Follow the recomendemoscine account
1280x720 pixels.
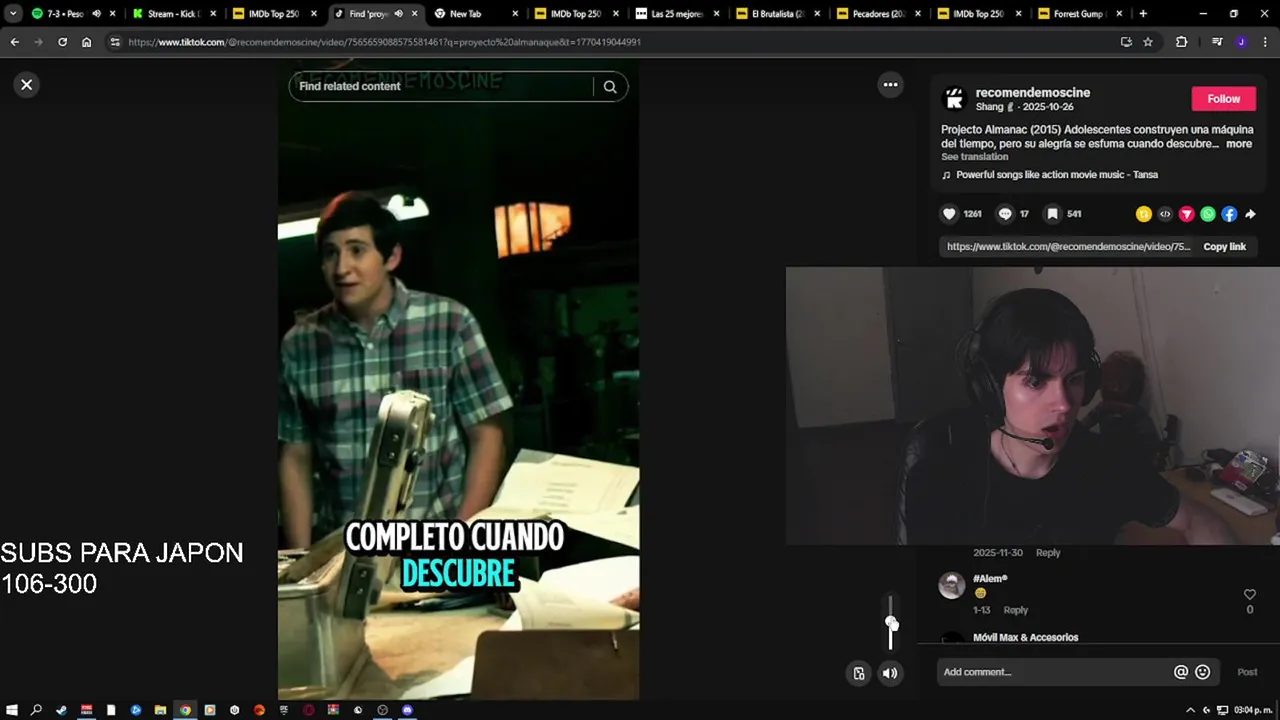[x=1224, y=99]
